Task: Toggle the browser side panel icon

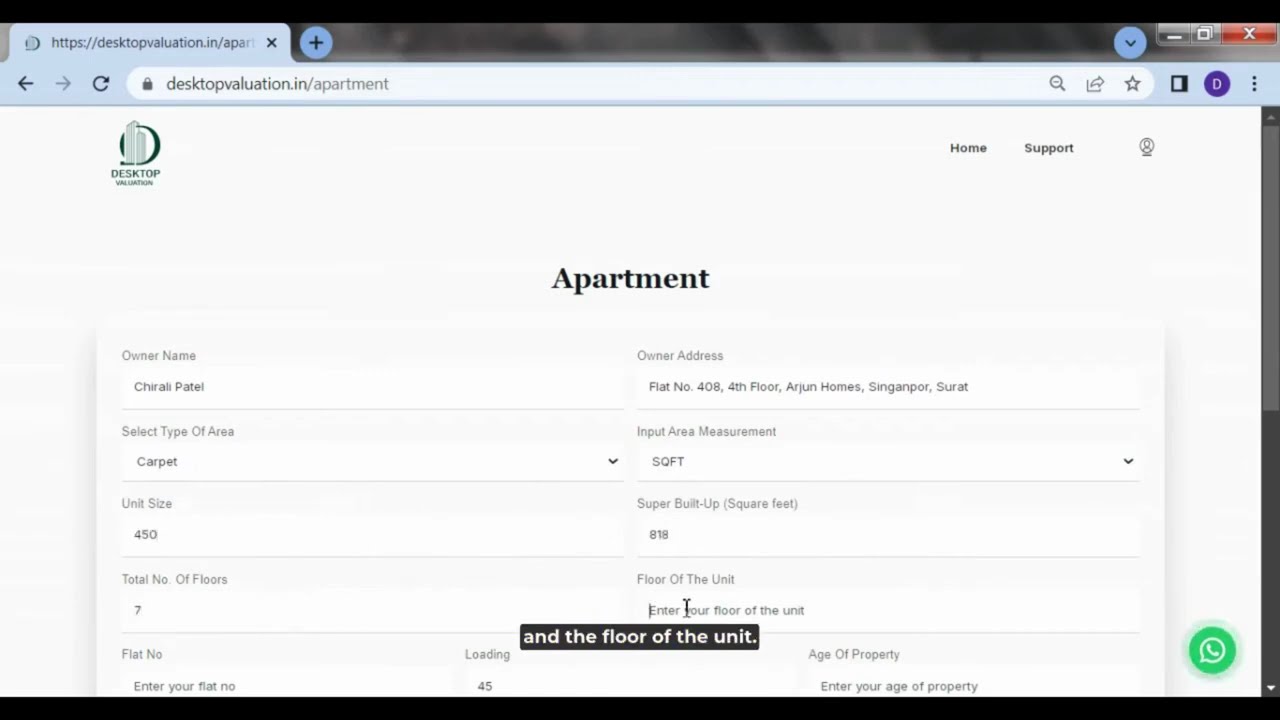Action: [x=1179, y=84]
